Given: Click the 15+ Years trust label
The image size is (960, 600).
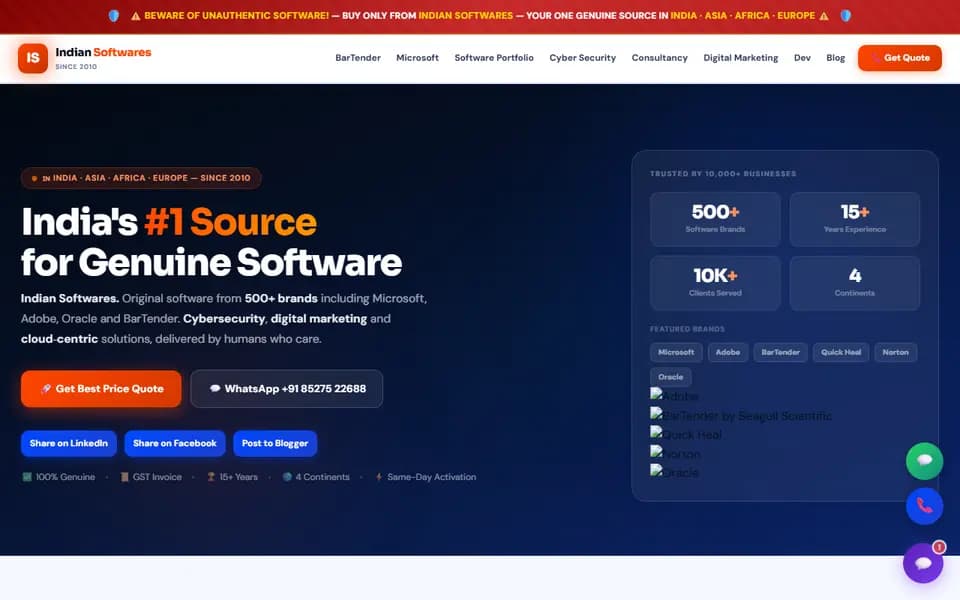Looking at the screenshot, I should (x=233, y=477).
